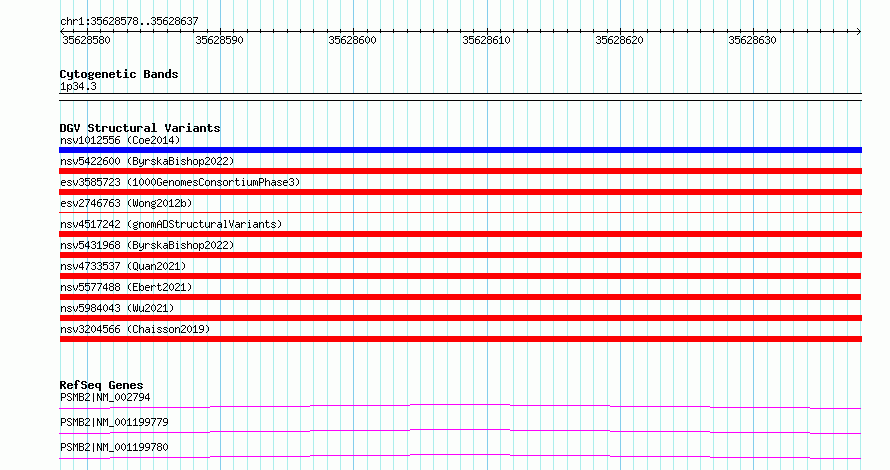Click the red nsv5577488 variant bar
890x470 pixels.
coord(460,297)
